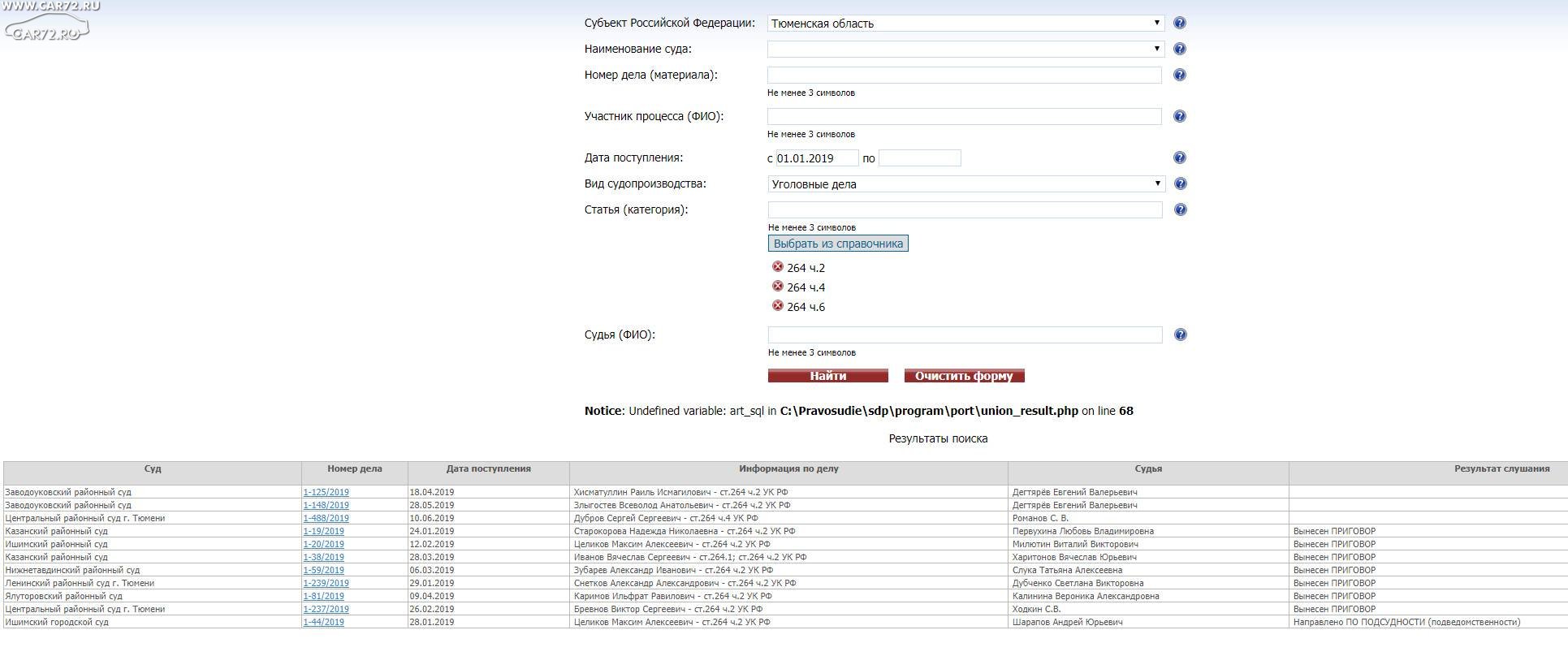Image resolution: width=1568 pixels, height=656 pixels.
Task: Open the Вид судопроизводства dropdown
Action: point(965,184)
